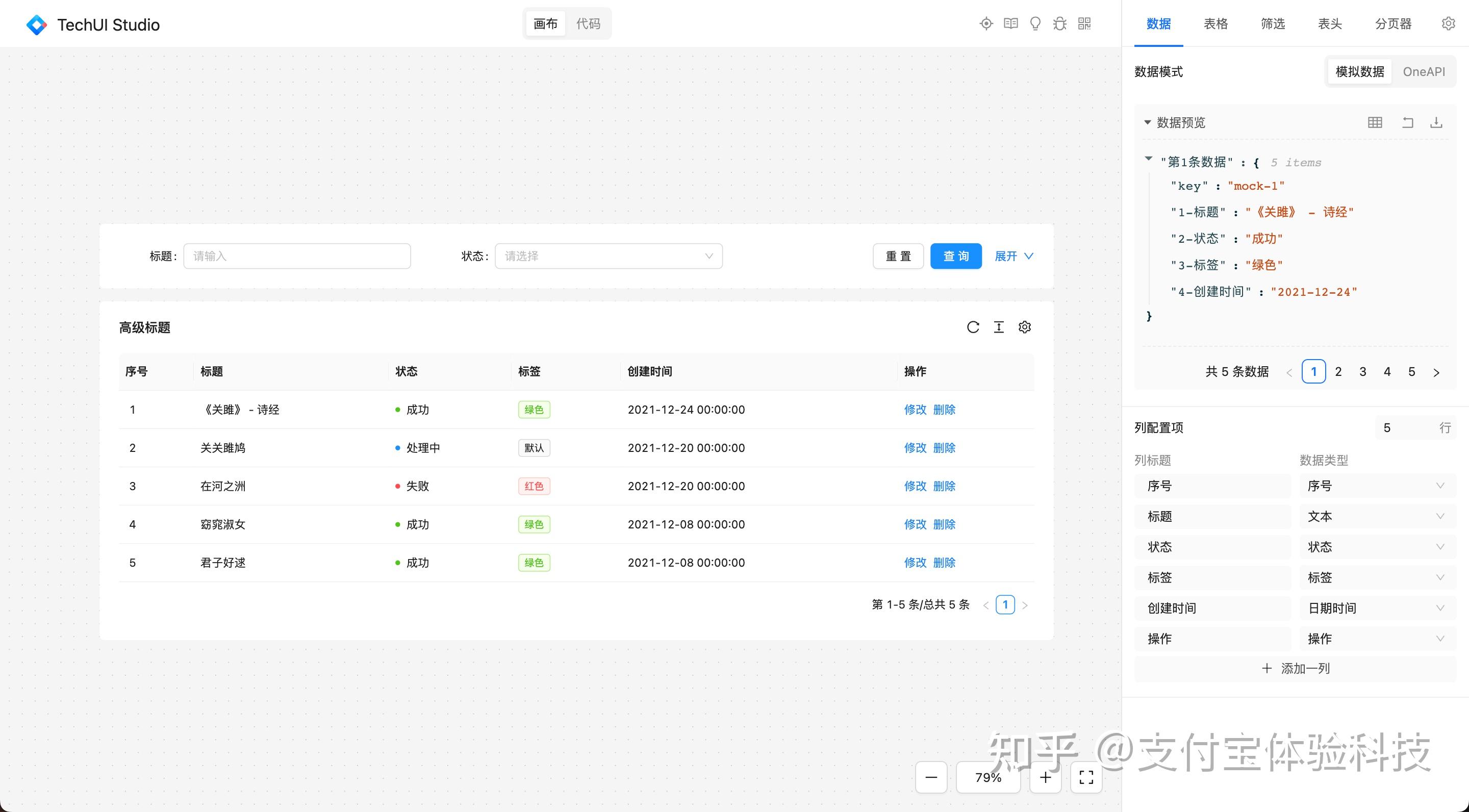Switch to the 筛选 tab
The width and height of the screenshot is (1469, 812).
(x=1272, y=23)
